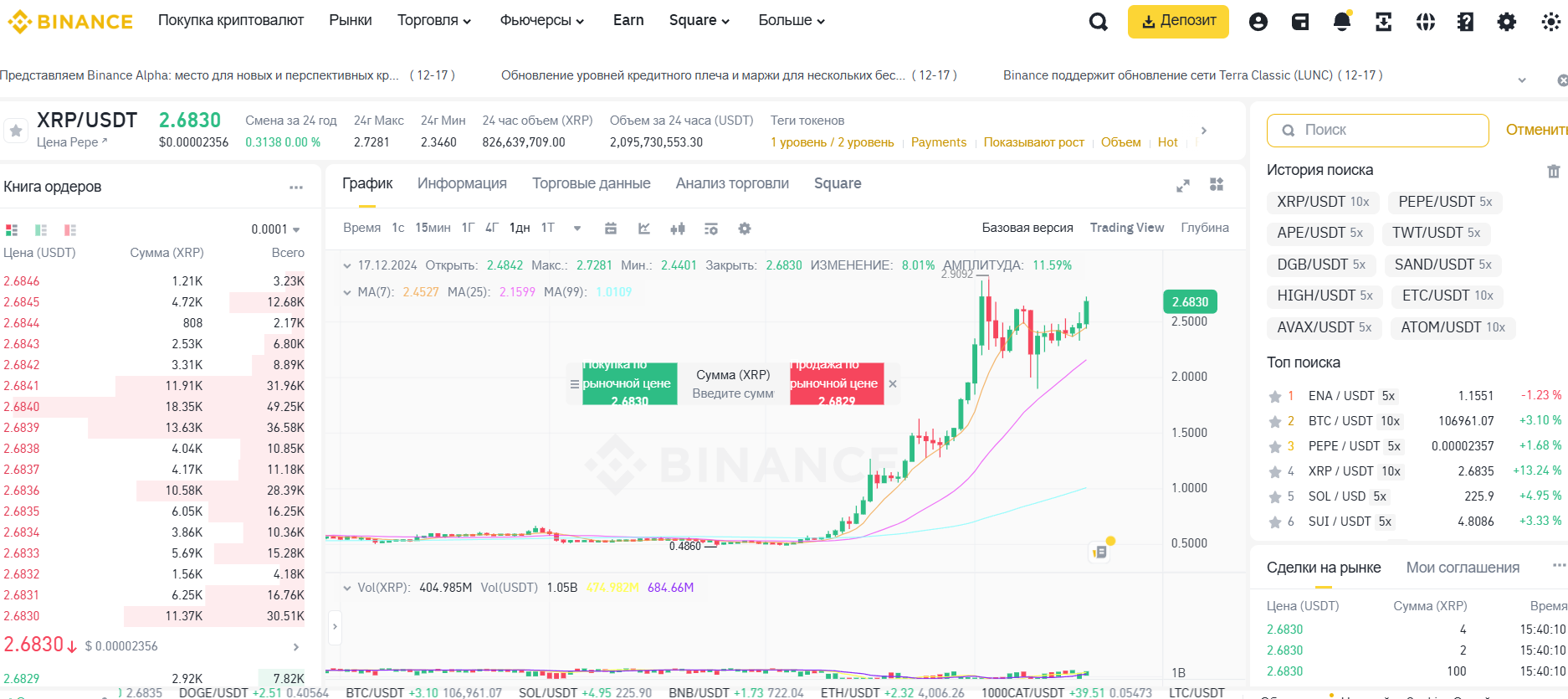Select Глубина chart mode

[1205, 228]
